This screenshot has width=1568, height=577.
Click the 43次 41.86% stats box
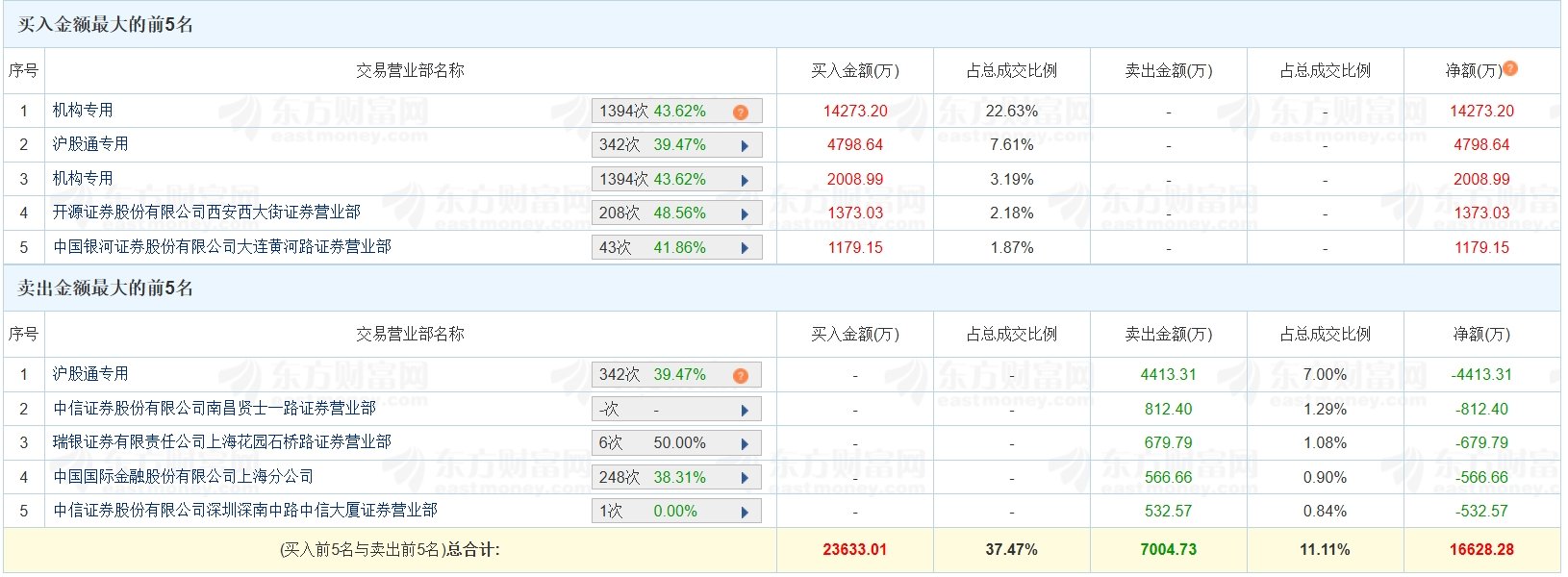click(676, 248)
